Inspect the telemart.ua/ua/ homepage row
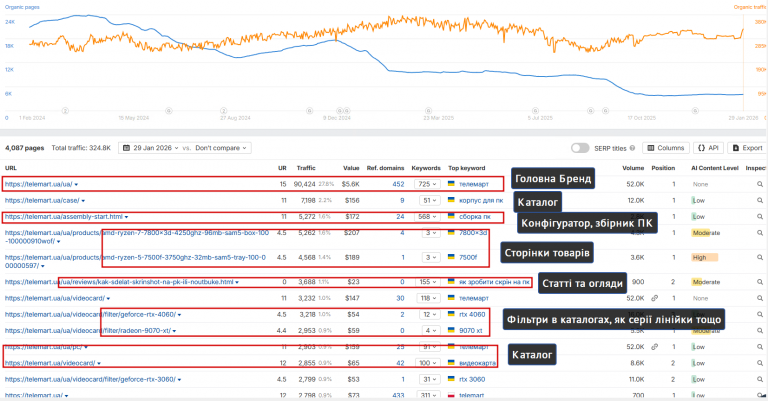Viewport: 768px width, 401px height. click(760, 184)
